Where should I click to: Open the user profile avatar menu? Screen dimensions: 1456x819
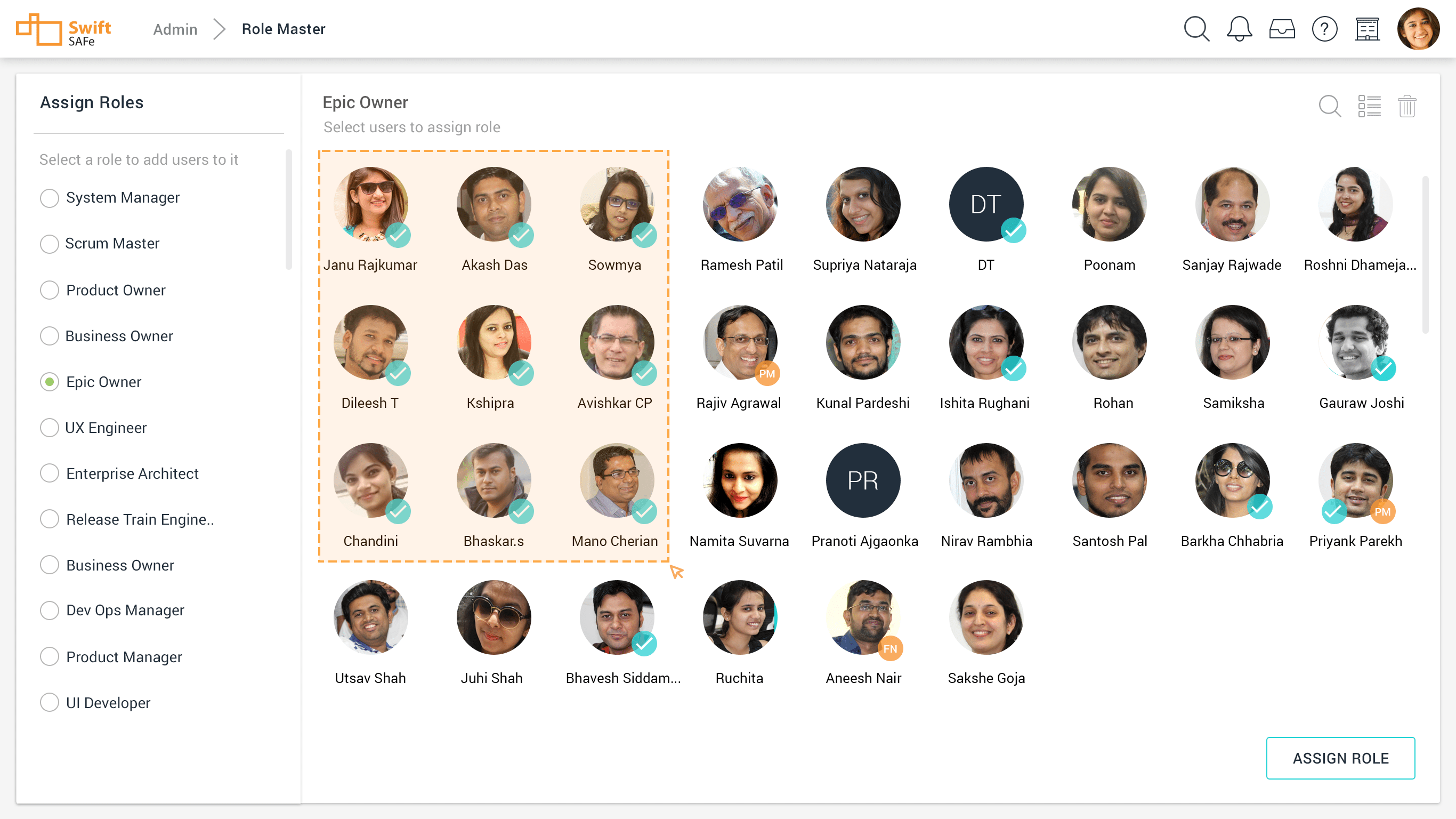[x=1418, y=29]
